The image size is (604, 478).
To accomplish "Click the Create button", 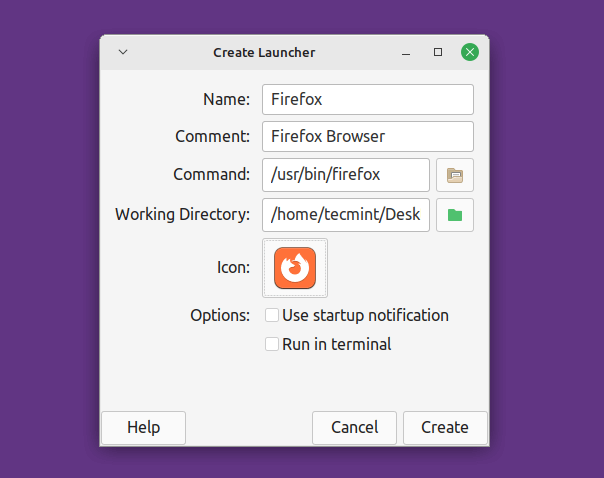I will [445, 428].
